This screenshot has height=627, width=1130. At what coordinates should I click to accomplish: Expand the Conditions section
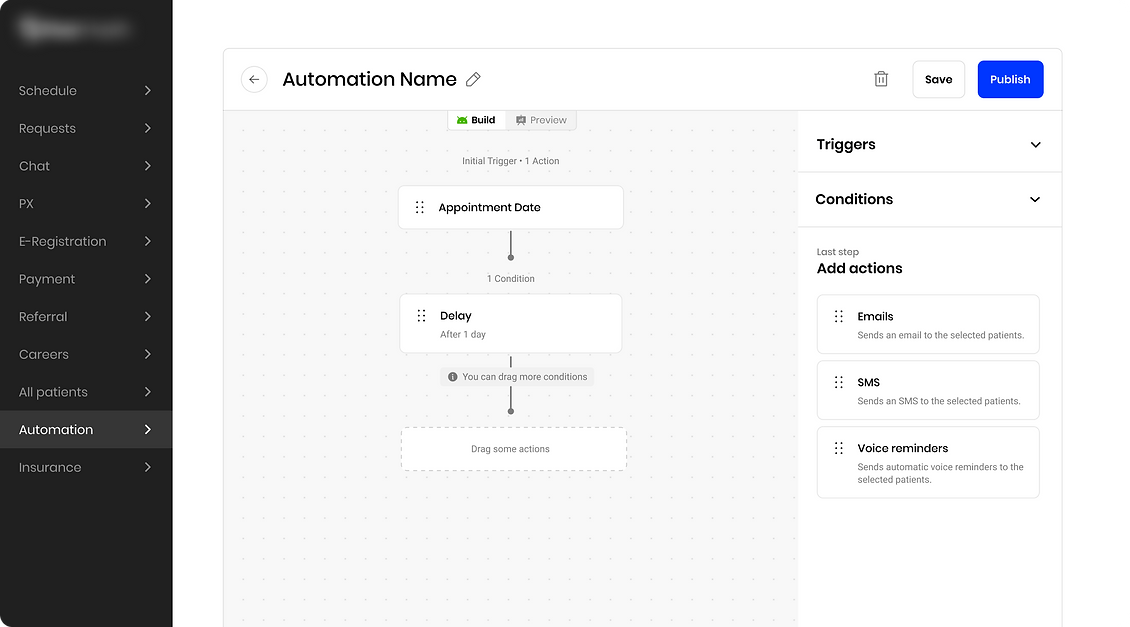pos(1035,200)
